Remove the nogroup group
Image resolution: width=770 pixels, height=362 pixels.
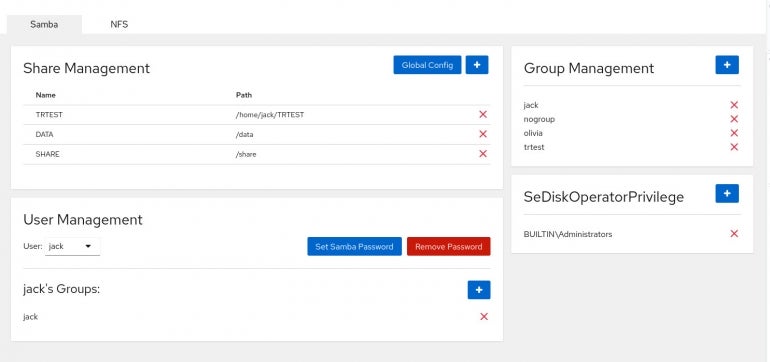point(734,119)
